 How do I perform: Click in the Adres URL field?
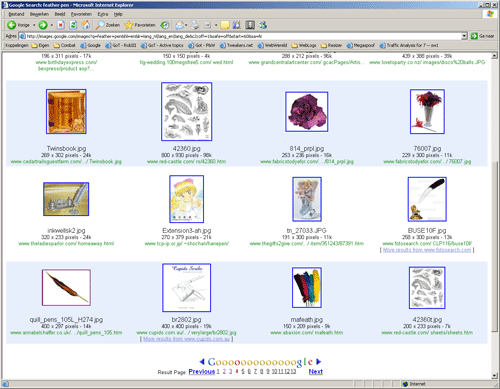tap(240, 36)
